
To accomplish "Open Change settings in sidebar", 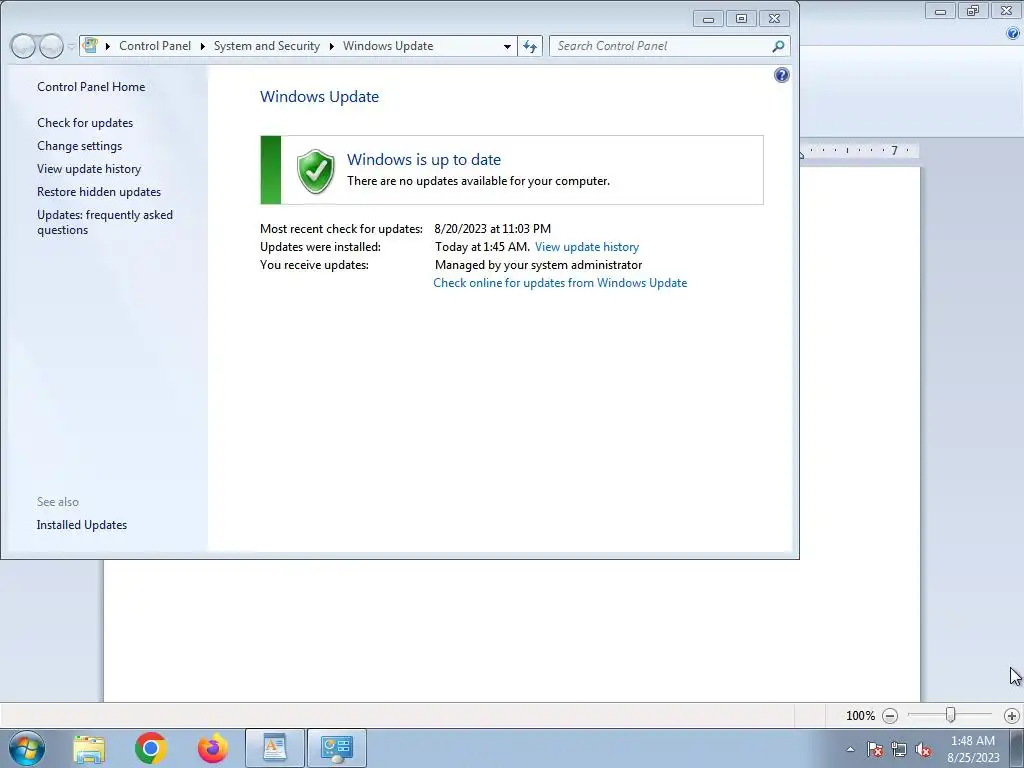I will pyautogui.click(x=79, y=146).
